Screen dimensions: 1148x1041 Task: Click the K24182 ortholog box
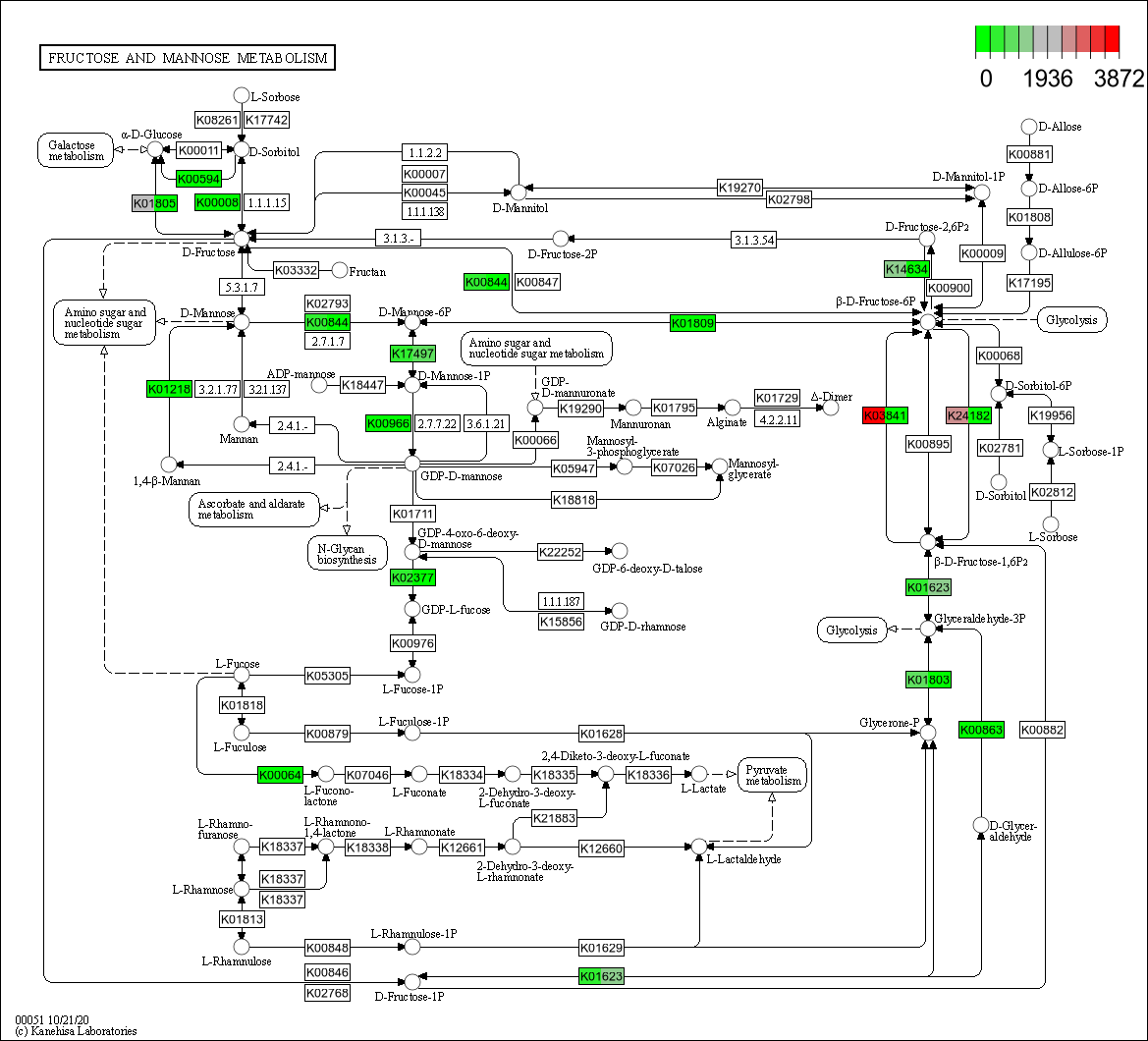pos(968,416)
